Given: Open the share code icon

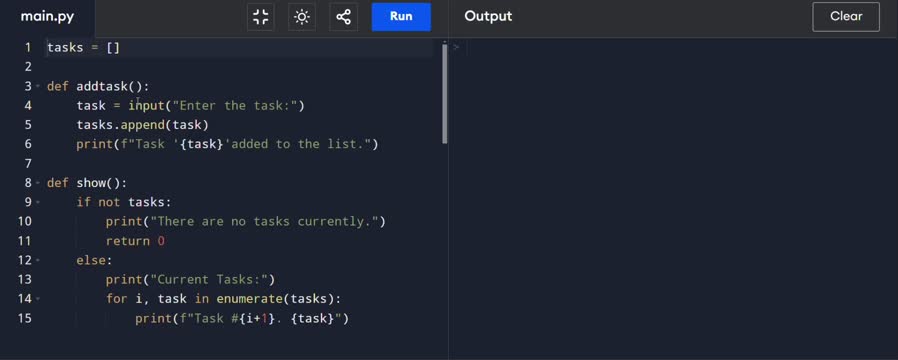Looking at the screenshot, I should point(344,17).
